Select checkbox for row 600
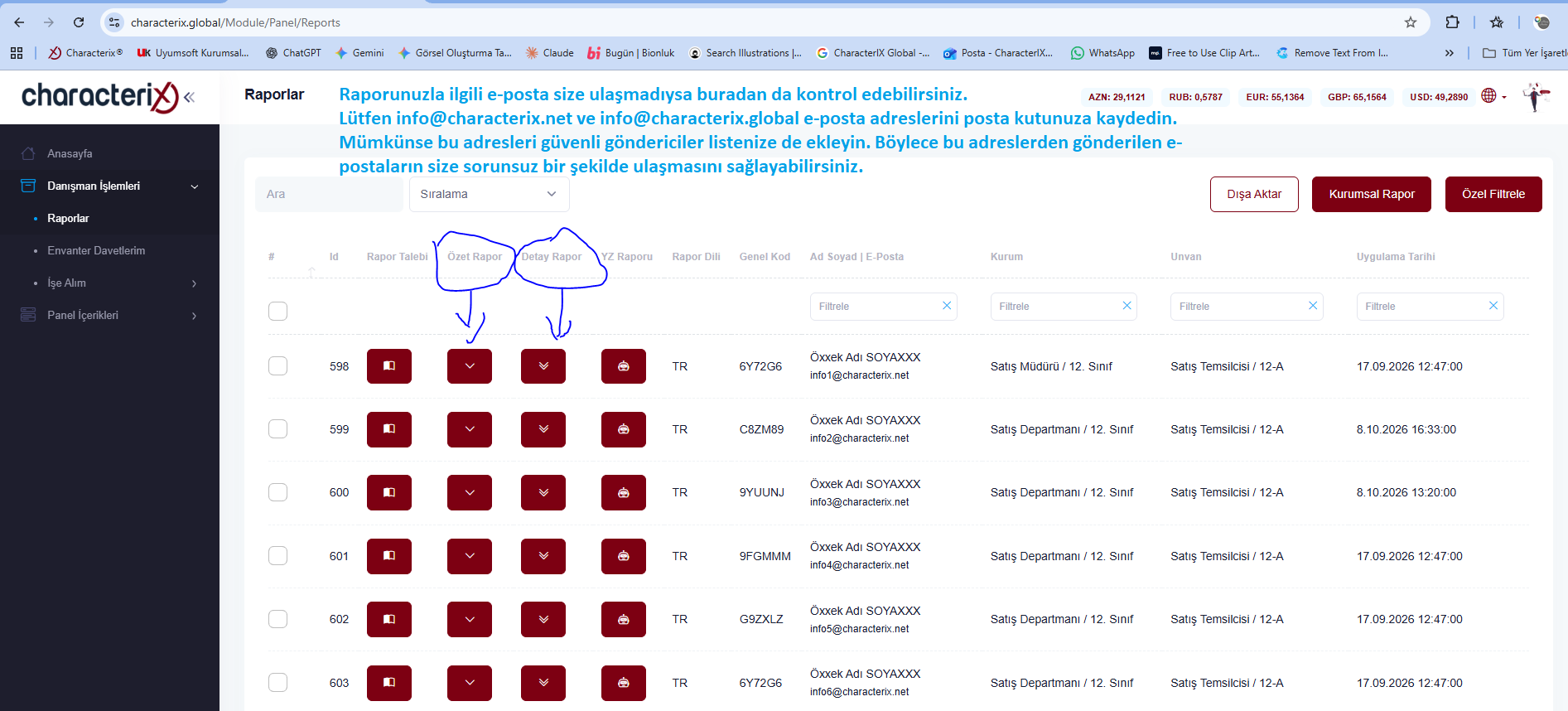 tap(278, 492)
